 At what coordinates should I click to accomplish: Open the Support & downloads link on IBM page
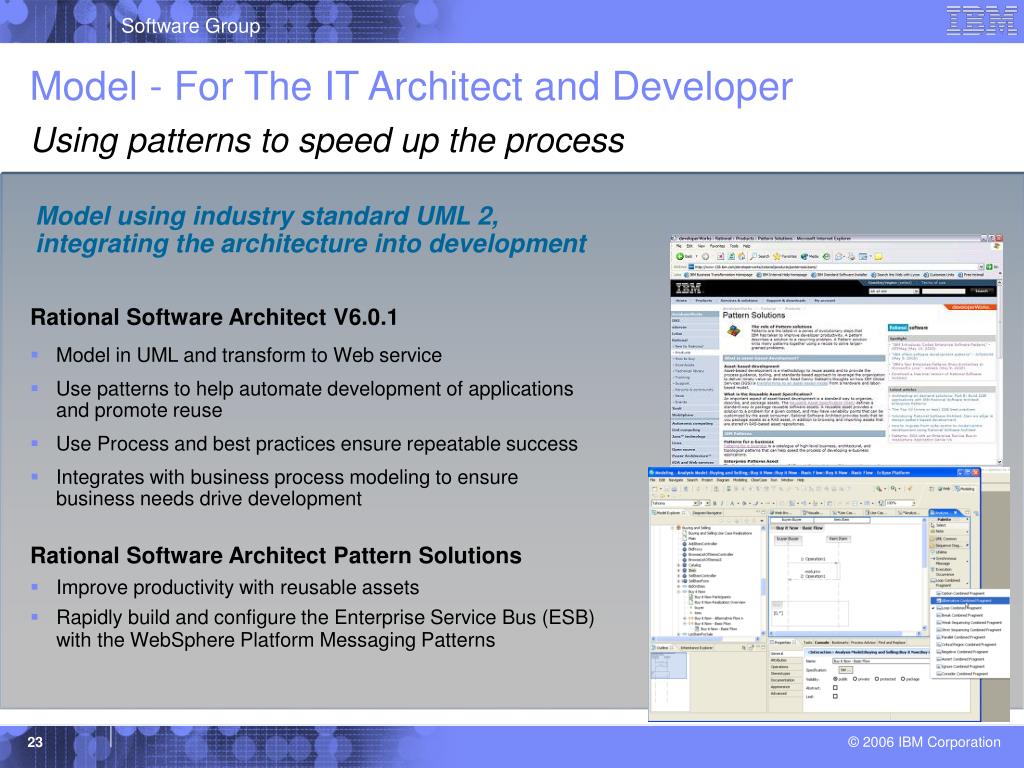786,300
